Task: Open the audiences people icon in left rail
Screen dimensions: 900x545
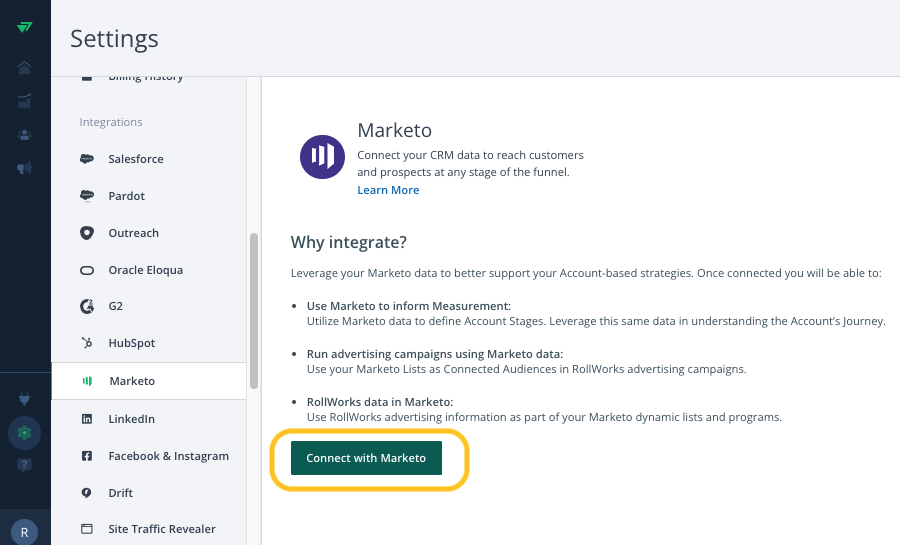Action: tap(24, 135)
